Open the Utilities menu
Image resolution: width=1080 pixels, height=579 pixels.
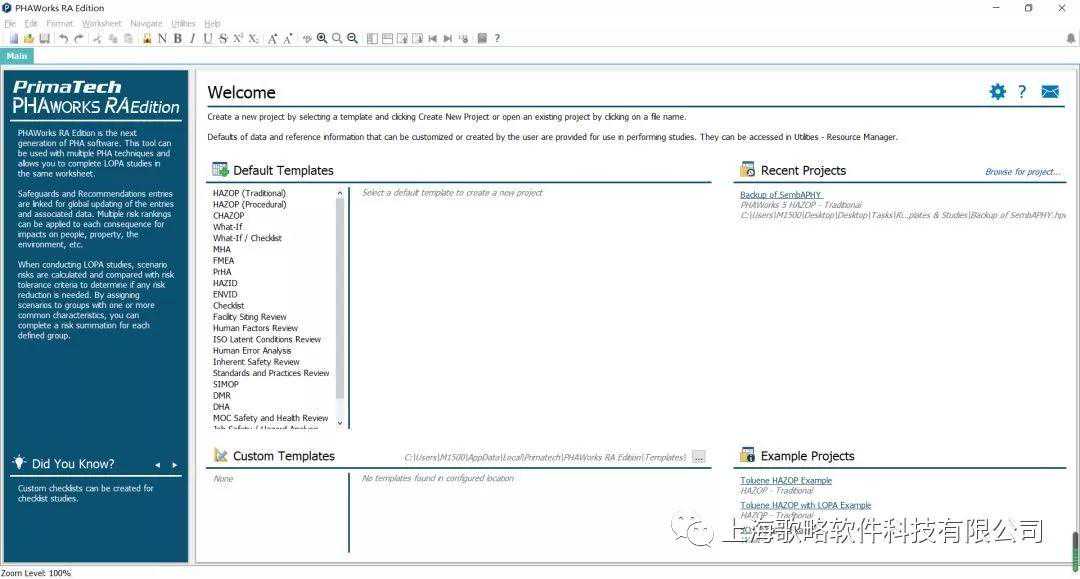click(183, 23)
